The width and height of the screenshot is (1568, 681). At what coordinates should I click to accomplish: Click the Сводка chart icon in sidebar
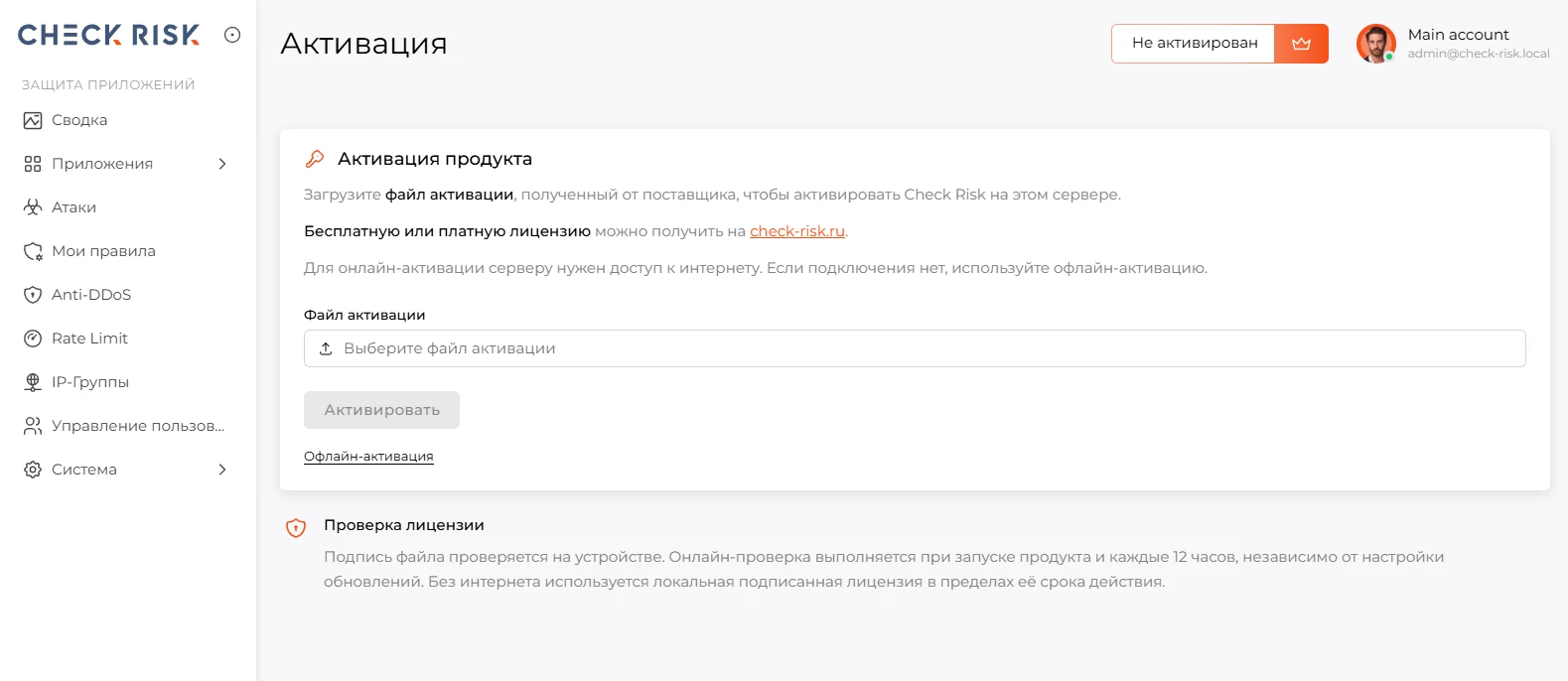click(x=33, y=120)
